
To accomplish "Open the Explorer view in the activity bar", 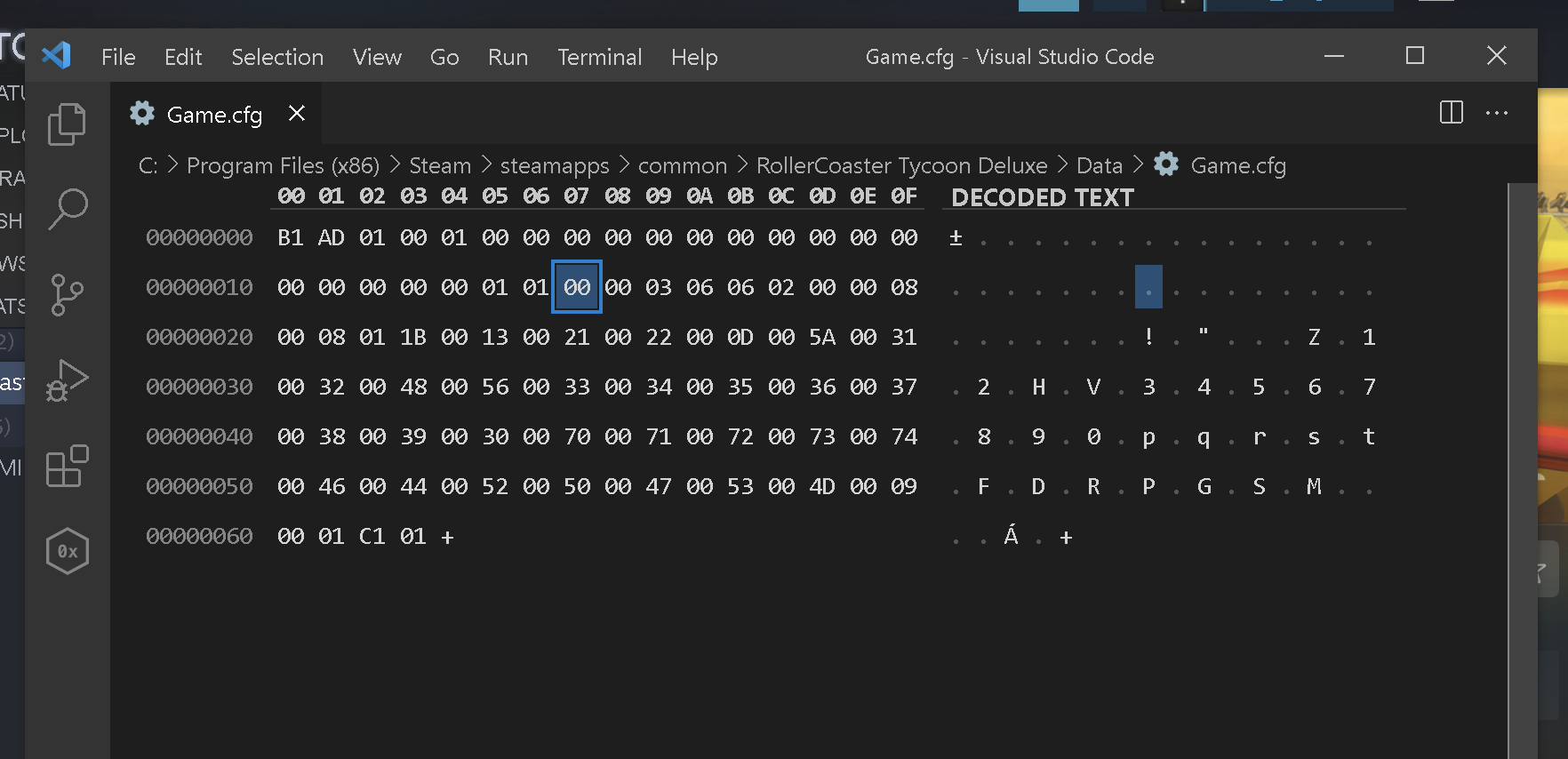I will point(67,124).
